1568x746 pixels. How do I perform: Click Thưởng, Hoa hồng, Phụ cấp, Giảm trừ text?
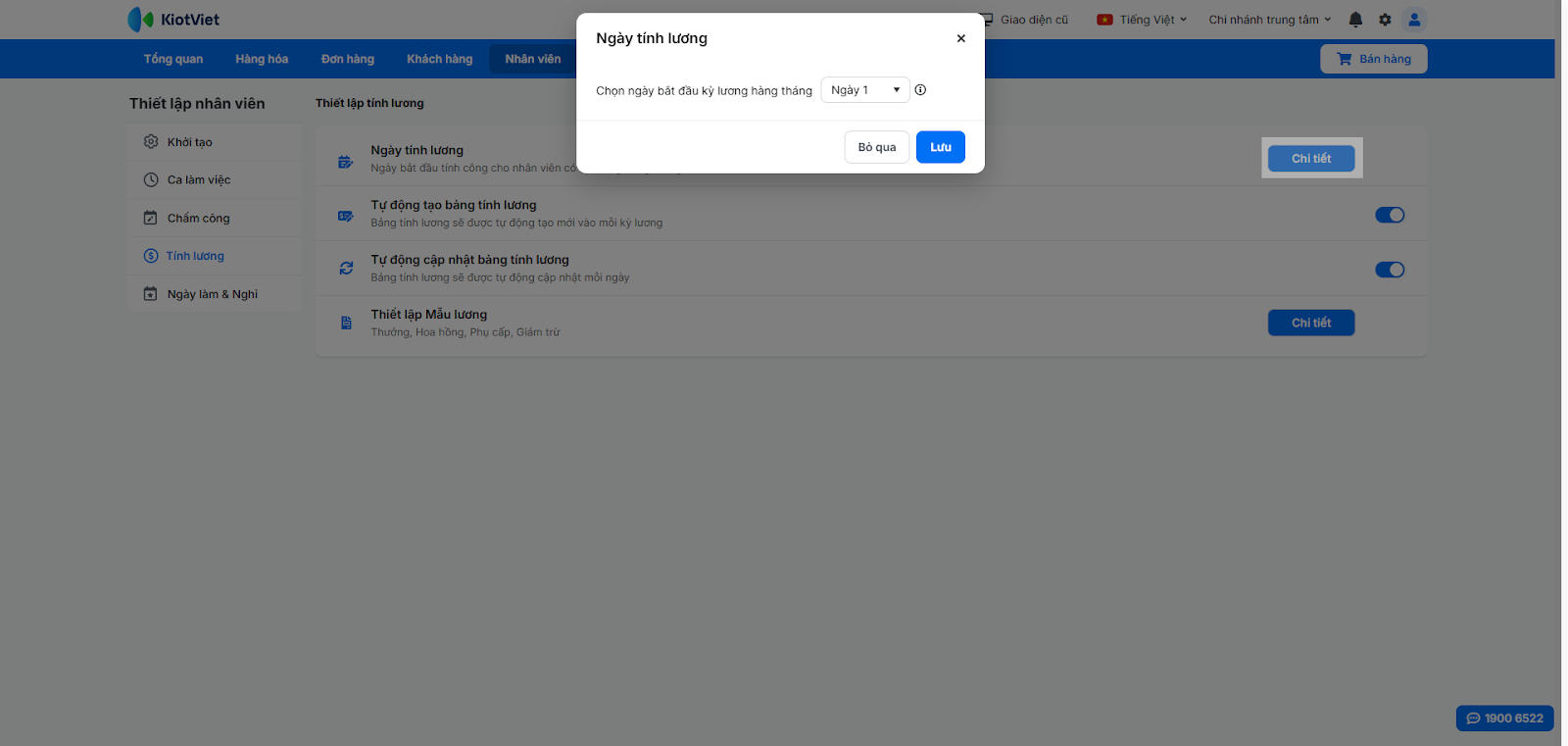coord(465,332)
